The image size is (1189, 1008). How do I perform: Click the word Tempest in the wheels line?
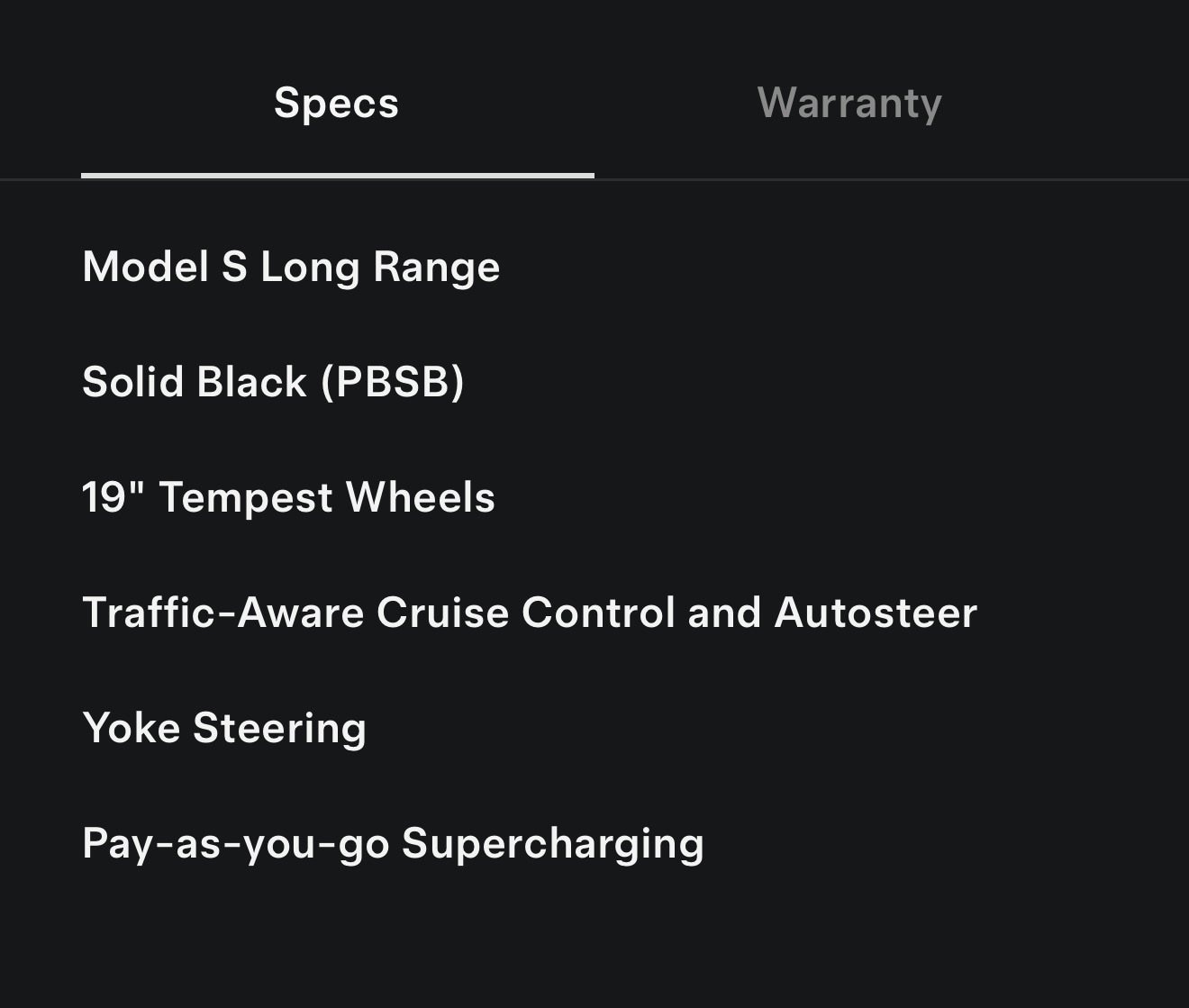pyautogui.click(x=246, y=497)
